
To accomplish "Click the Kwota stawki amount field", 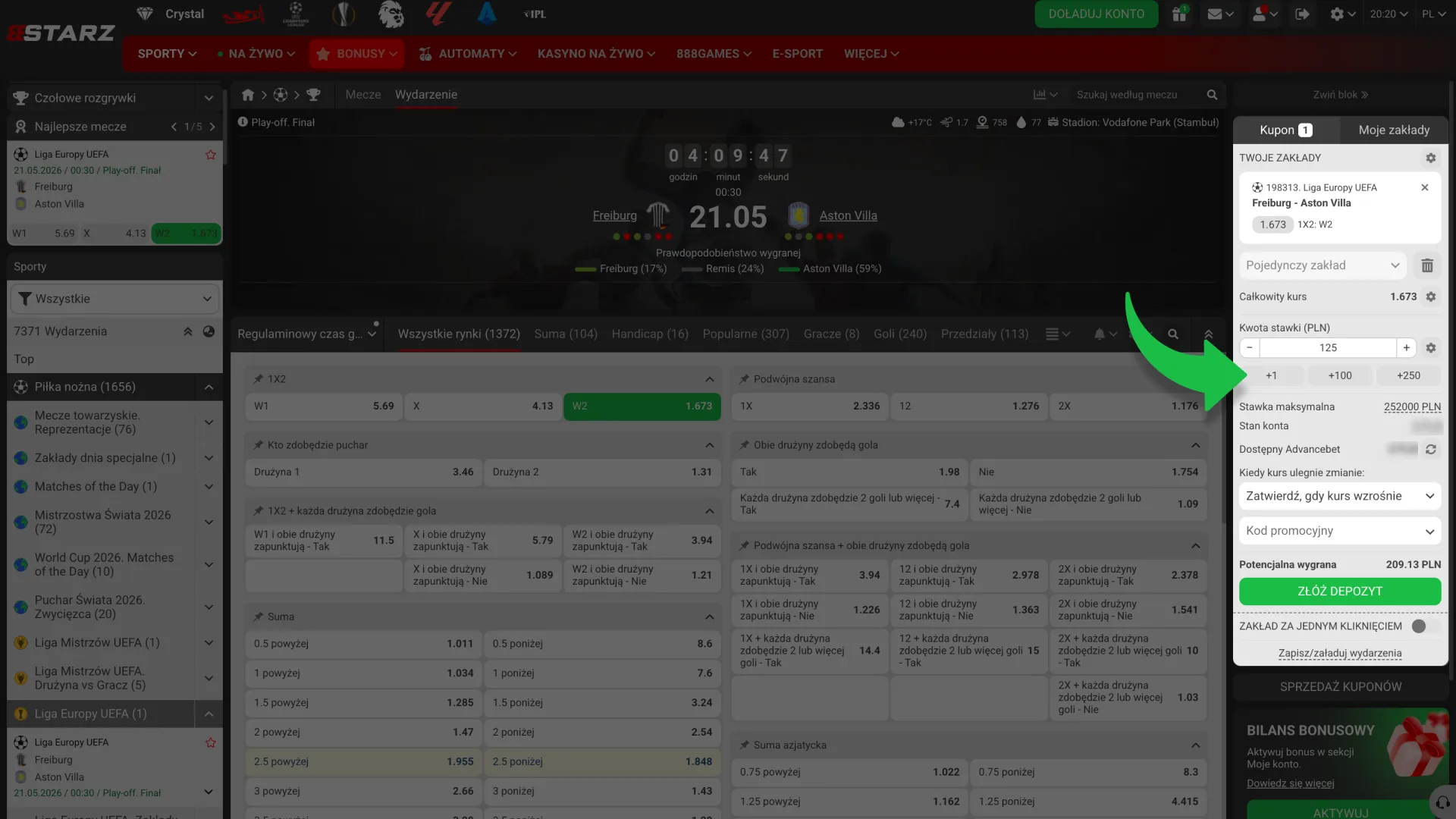I will coord(1328,347).
